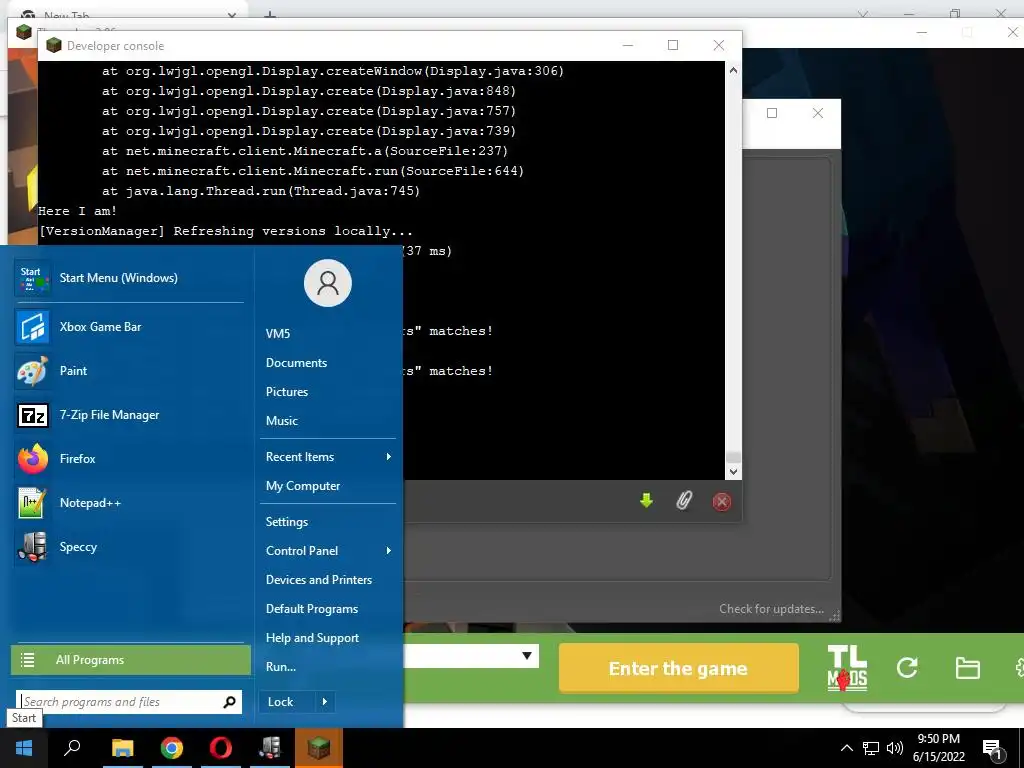This screenshot has height=768, width=1024.
Task: Open Settings from Start menu
Action: 287,522
